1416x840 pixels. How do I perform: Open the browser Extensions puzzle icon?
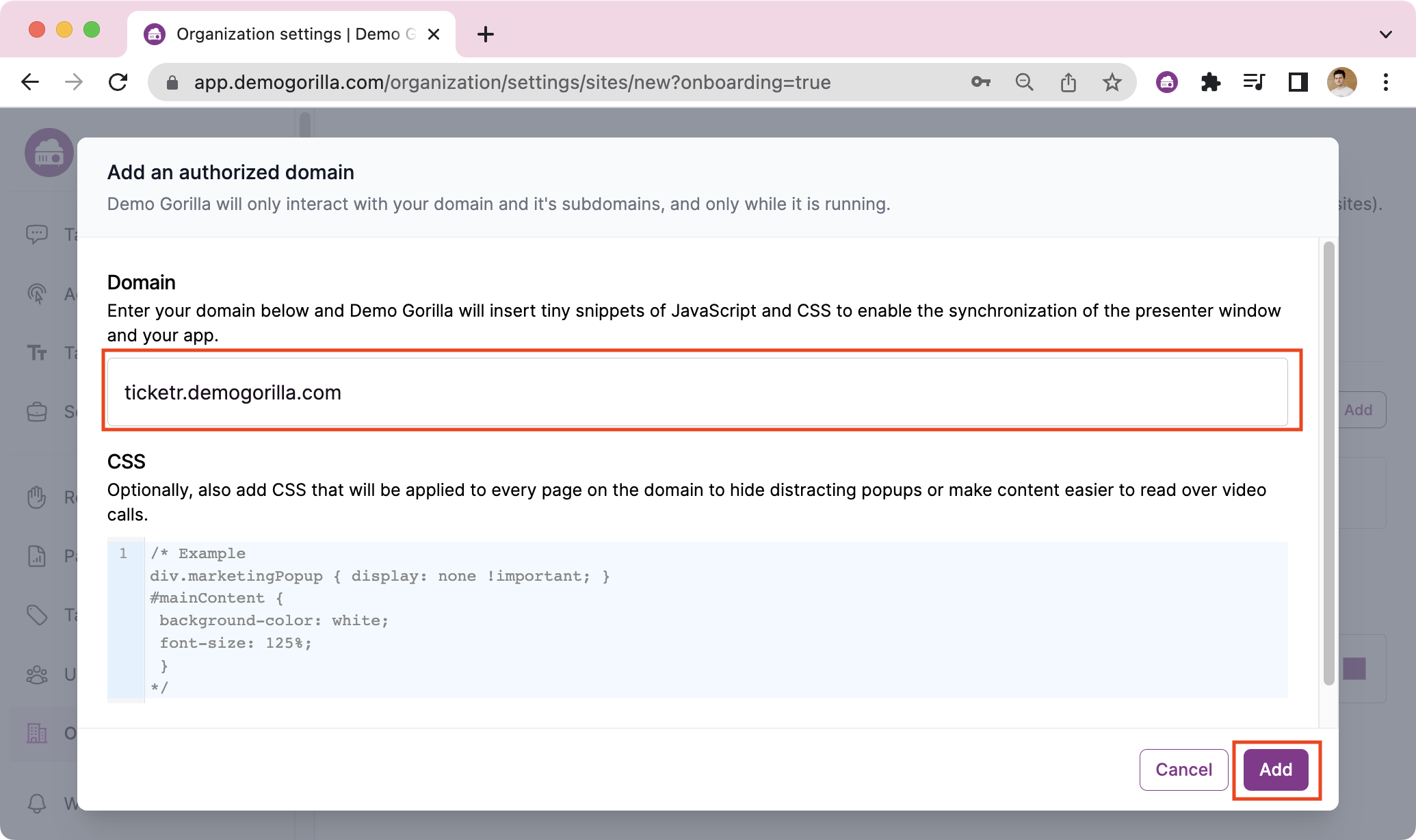(x=1211, y=82)
